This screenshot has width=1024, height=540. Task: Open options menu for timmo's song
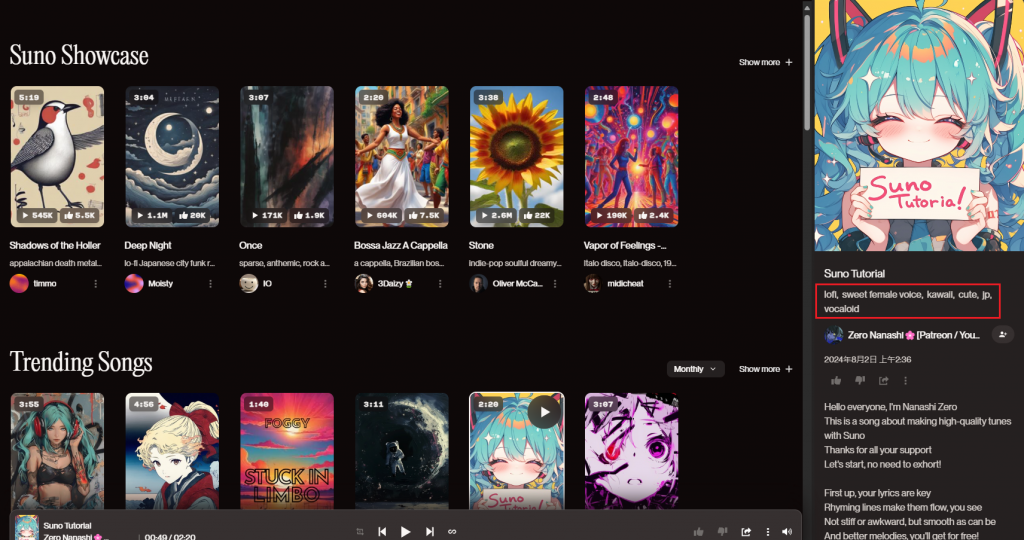point(96,283)
